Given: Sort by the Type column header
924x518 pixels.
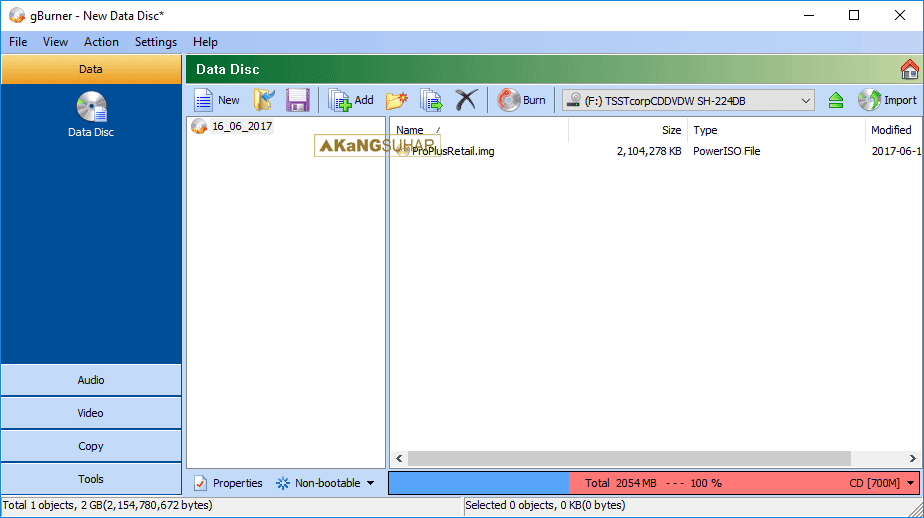Looking at the screenshot, I should (776, 130).
